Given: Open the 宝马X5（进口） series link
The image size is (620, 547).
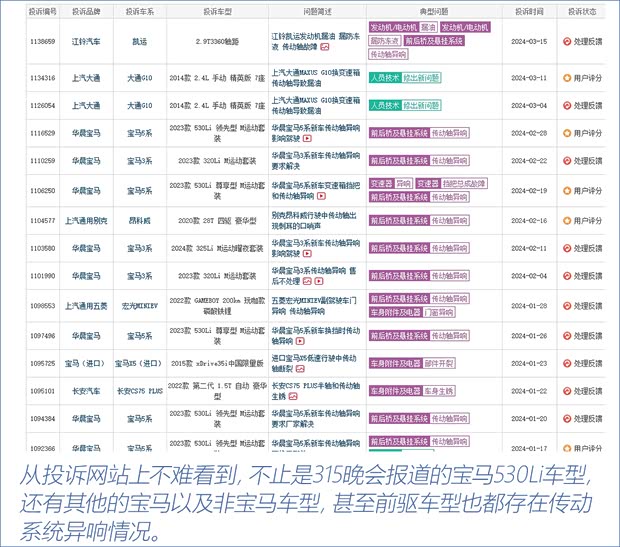Looking at the screenshot, I should [x=140, y=363].
